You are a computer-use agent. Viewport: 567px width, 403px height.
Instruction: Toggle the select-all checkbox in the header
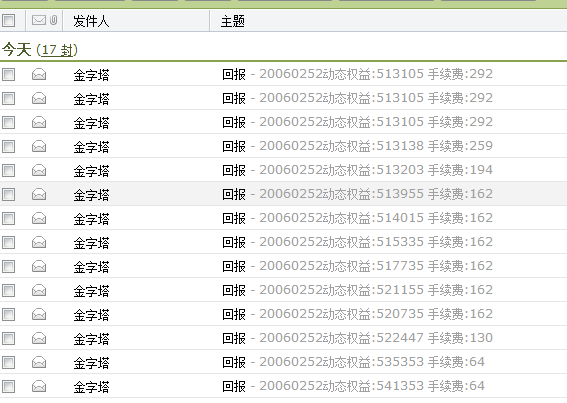[x=8, y=20]
